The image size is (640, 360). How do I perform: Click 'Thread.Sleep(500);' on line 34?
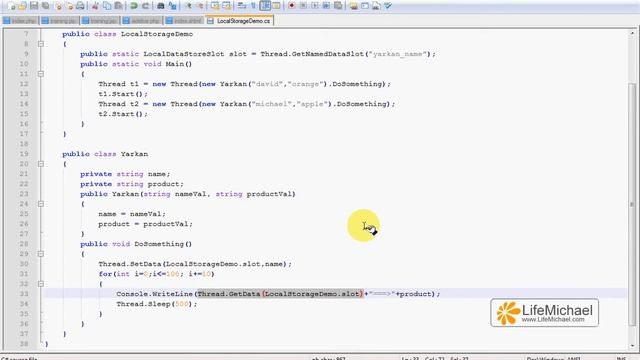click(157, 304)
